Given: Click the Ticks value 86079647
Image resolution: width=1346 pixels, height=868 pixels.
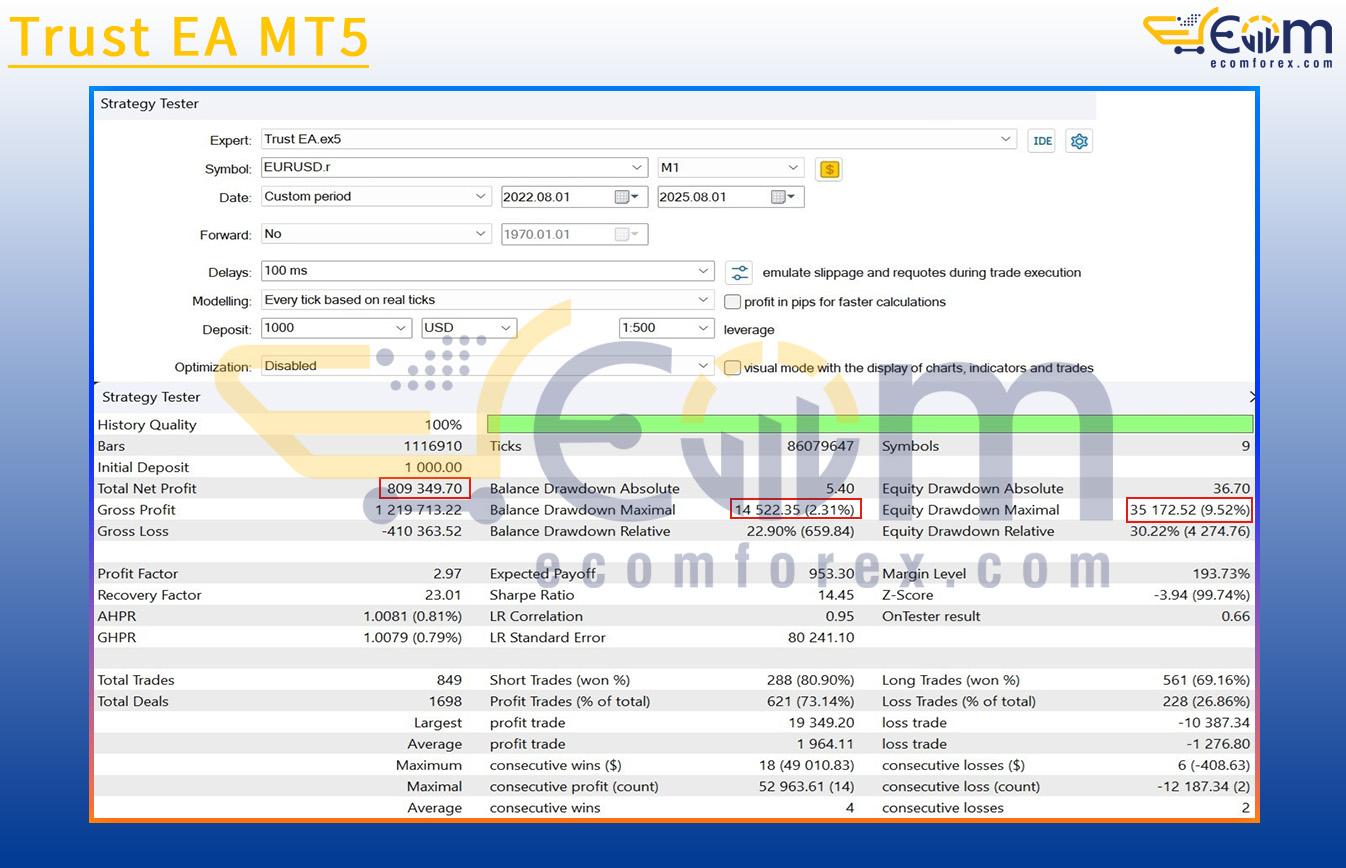Looking at the screenshot, I should 820,446.
